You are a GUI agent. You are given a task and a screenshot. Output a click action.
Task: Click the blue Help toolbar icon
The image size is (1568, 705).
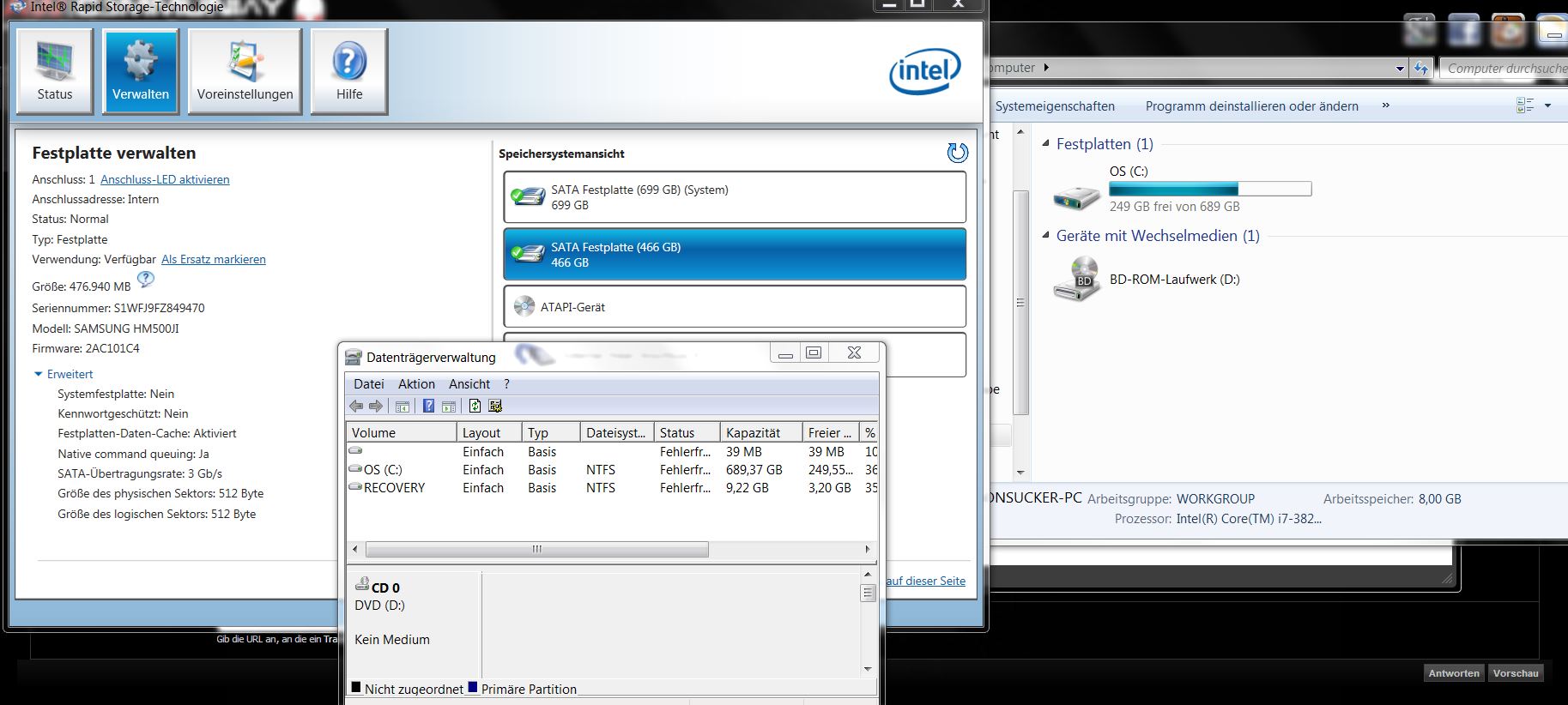(x=428, y=407)
